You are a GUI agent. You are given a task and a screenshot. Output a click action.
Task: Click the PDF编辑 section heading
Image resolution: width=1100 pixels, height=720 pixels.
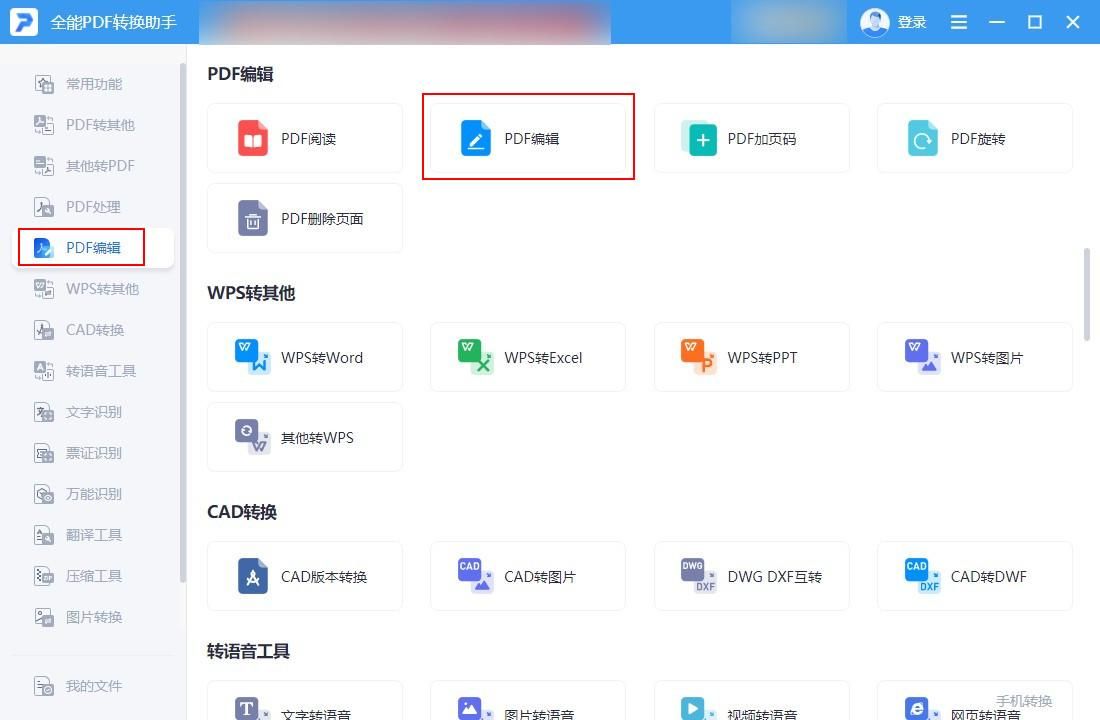coord(240,74)
